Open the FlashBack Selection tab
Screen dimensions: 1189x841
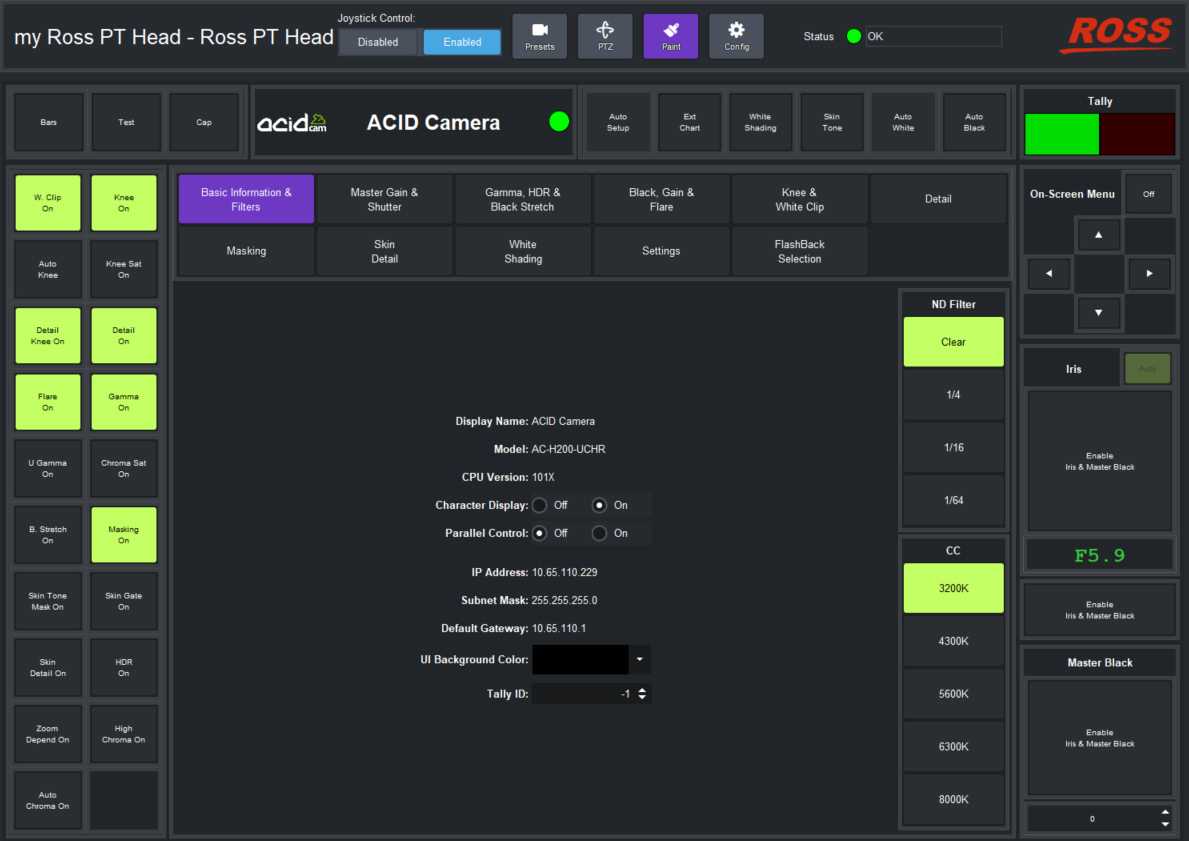click(799, 251)
